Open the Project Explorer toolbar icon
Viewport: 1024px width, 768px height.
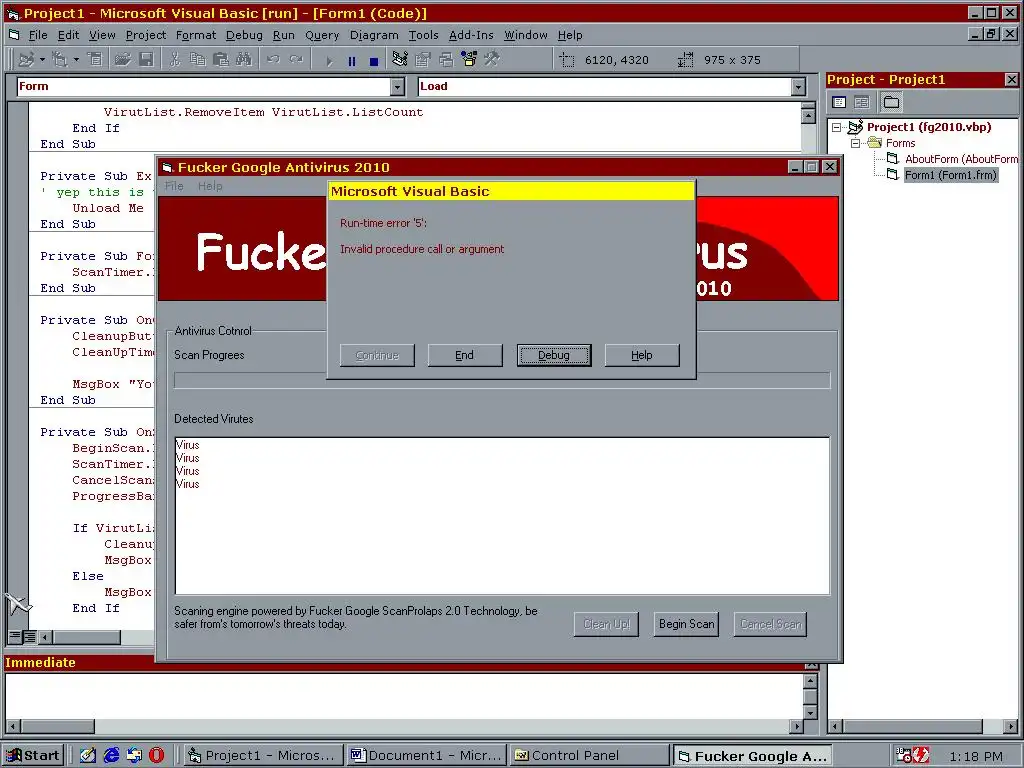[400, 60]
